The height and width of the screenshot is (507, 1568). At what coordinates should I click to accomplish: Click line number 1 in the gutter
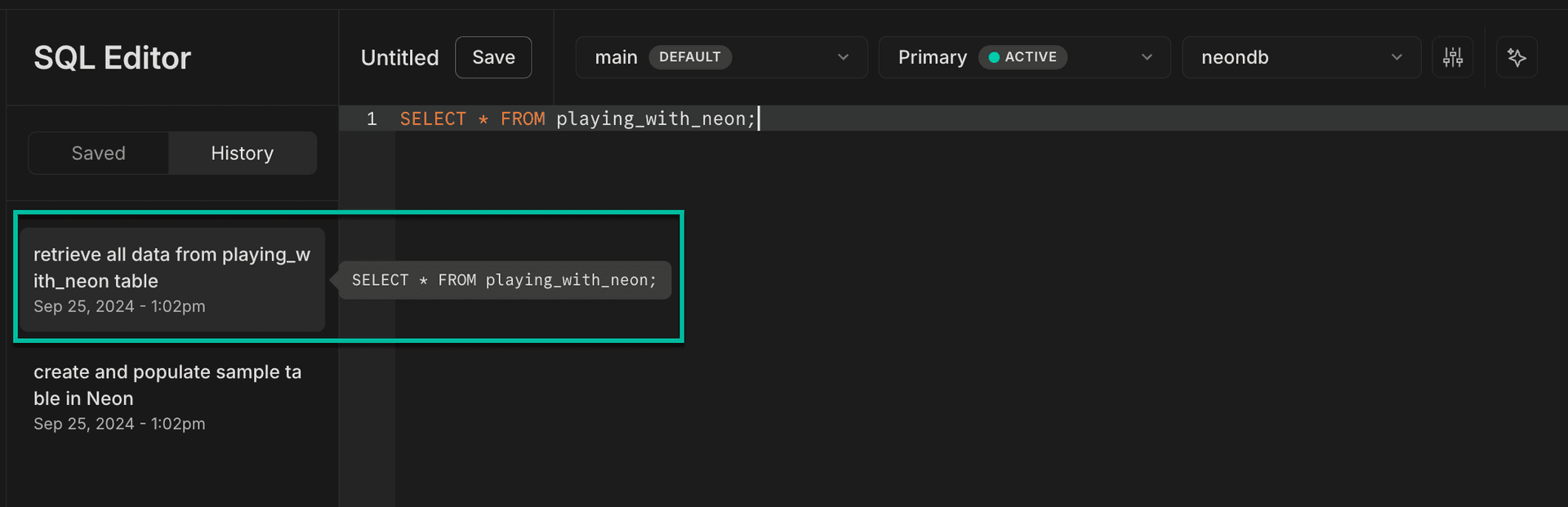tap(372, 119)
